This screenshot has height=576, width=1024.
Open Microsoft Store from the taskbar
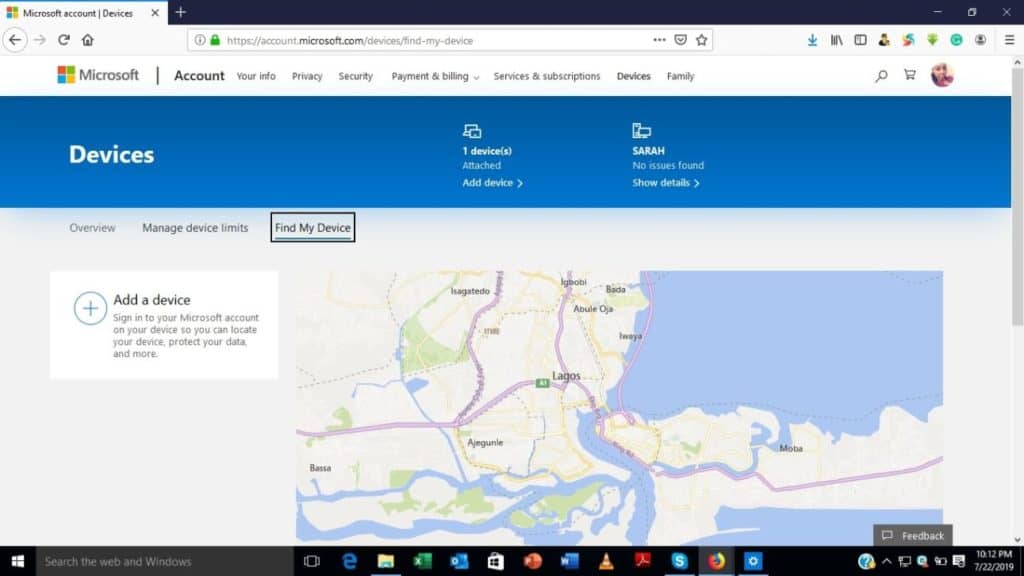point(496,561)
